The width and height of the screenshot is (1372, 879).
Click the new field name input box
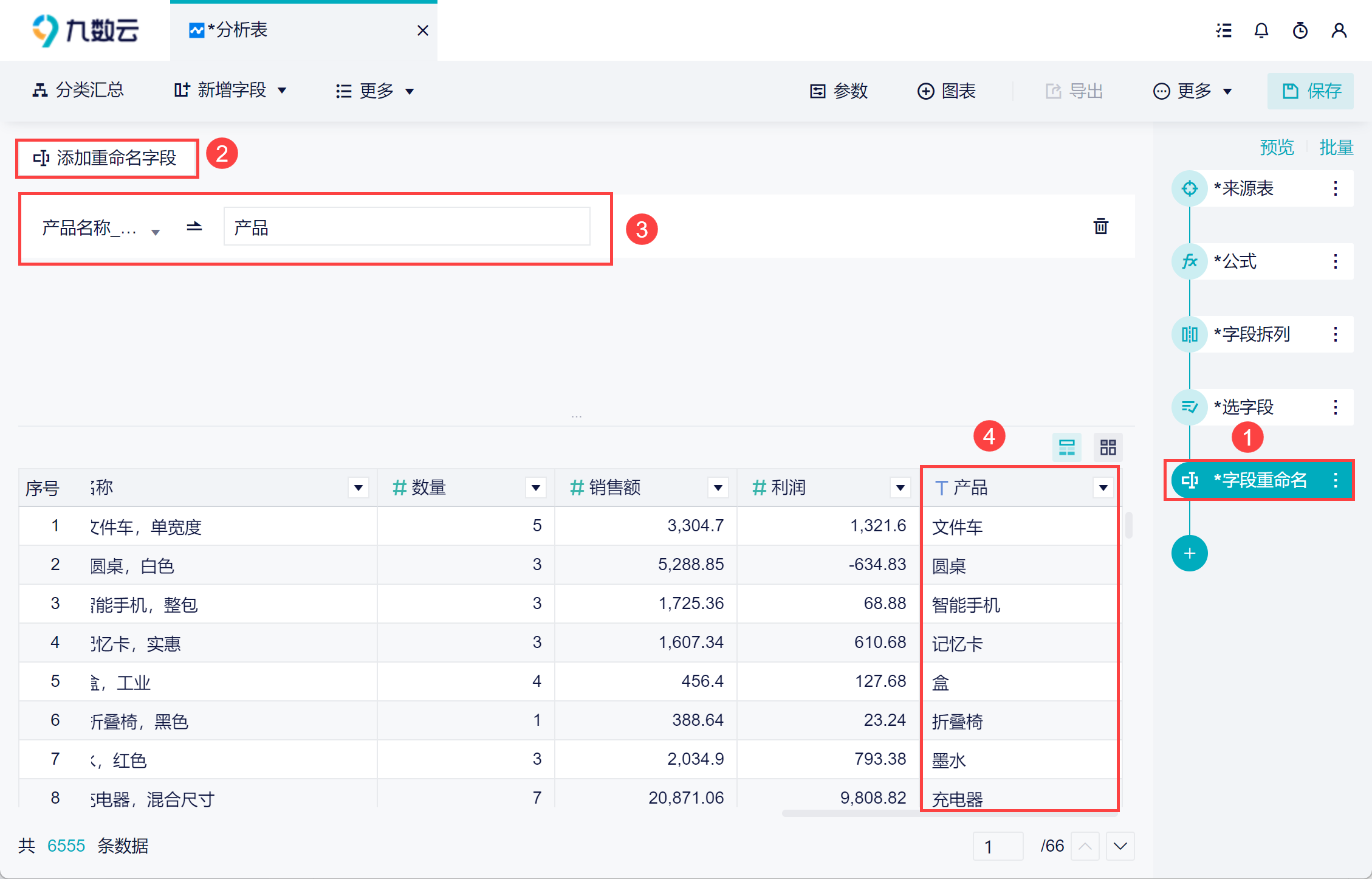tap(406, 227)
